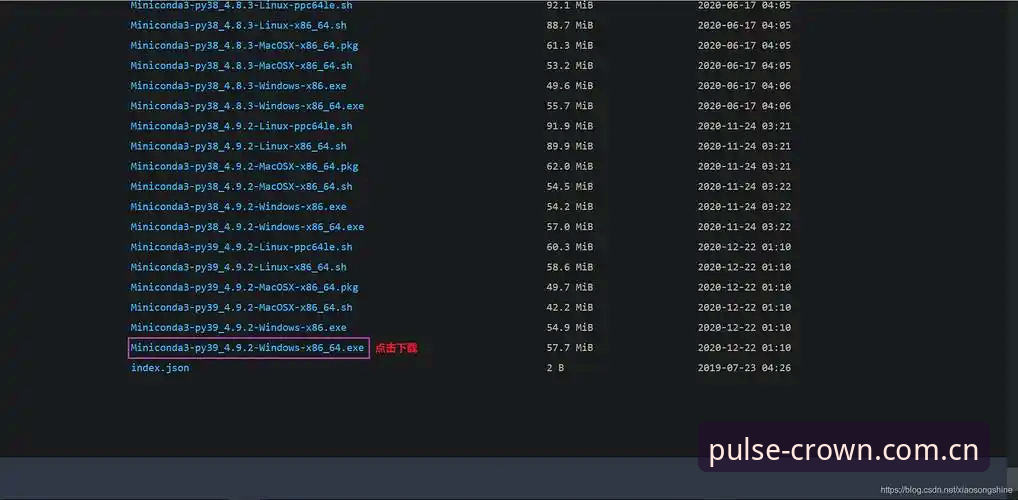Select Miniconda3-py38_4.9.2-Windows-x86.exe
Viewport: 1018px width, 500px height.
[x=238, y=207]
